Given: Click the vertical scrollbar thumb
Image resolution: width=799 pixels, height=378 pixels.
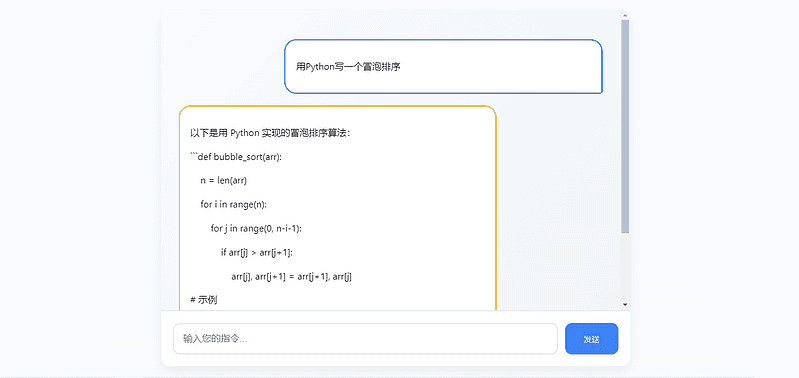Looking at the screenshot, I should pyautogui.click(x=625, y=127).
